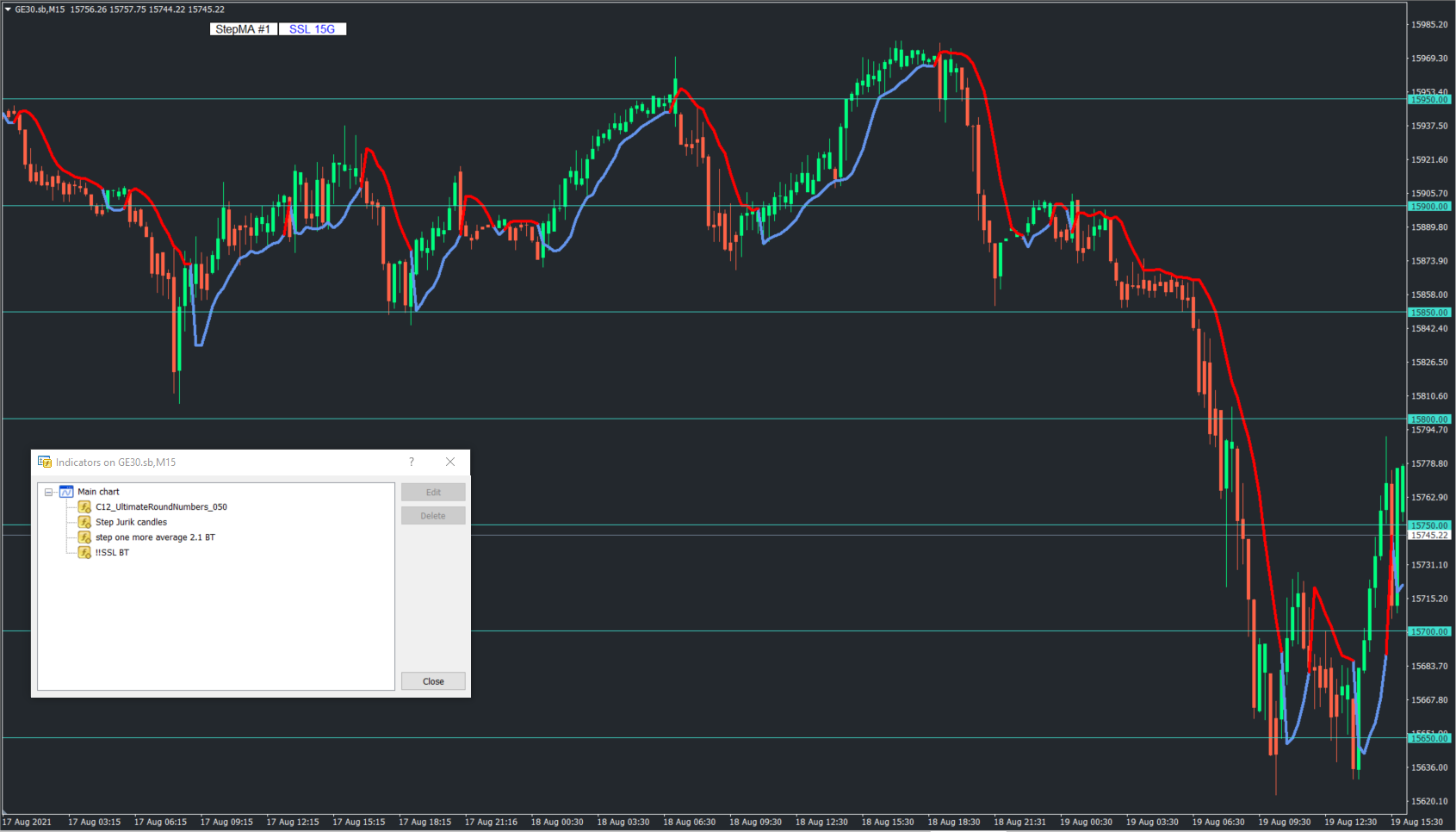
Task: Click the 17 Aug 2021 date label
Action: [28, 823]
